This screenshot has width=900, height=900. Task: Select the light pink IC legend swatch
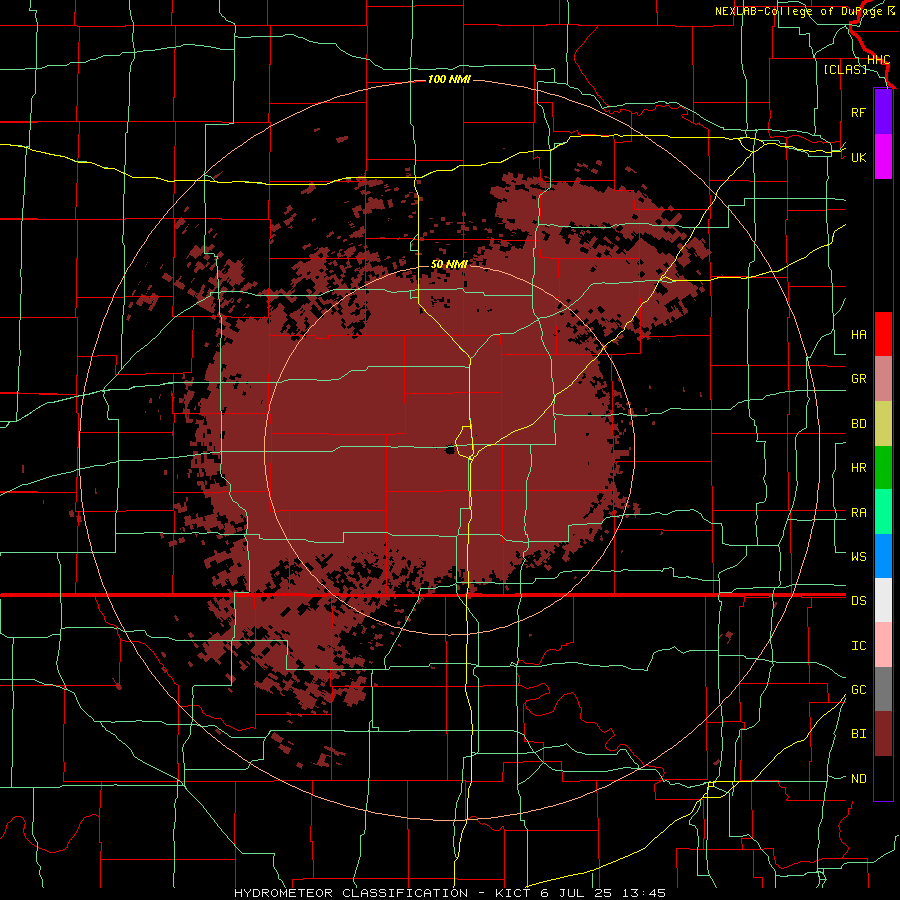pos(883,645)
